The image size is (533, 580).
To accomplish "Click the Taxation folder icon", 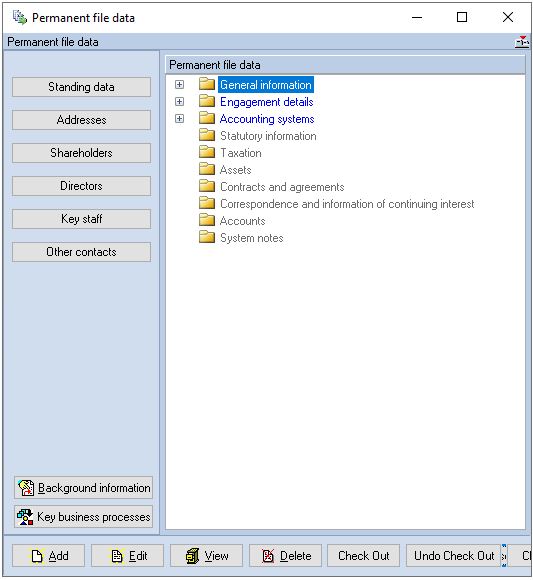I will pyautogui.click(x=207, y=152).
